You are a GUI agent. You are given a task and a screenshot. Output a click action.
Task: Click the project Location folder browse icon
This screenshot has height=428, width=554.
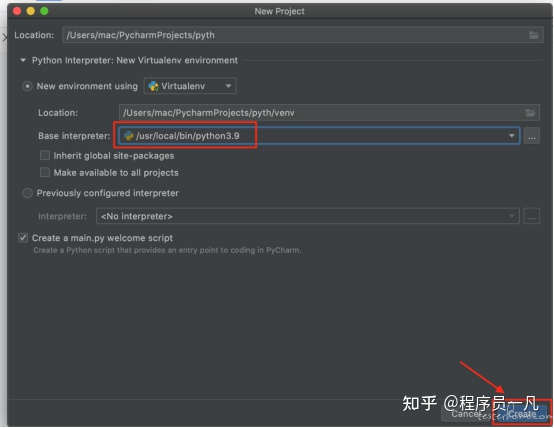534,35
